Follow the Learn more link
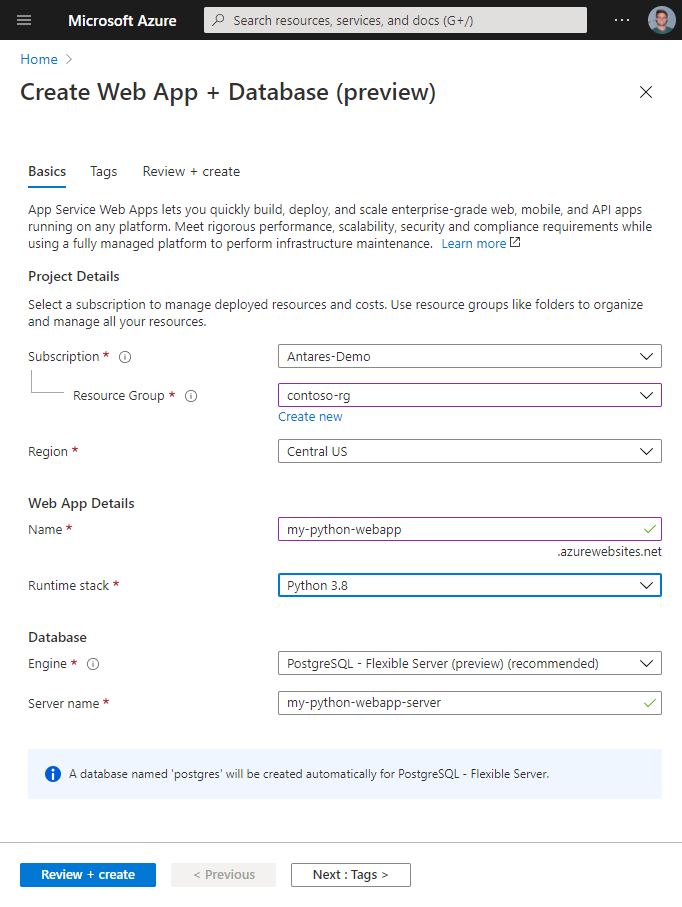Screen dimensions: 682x907 coord(474,244)
